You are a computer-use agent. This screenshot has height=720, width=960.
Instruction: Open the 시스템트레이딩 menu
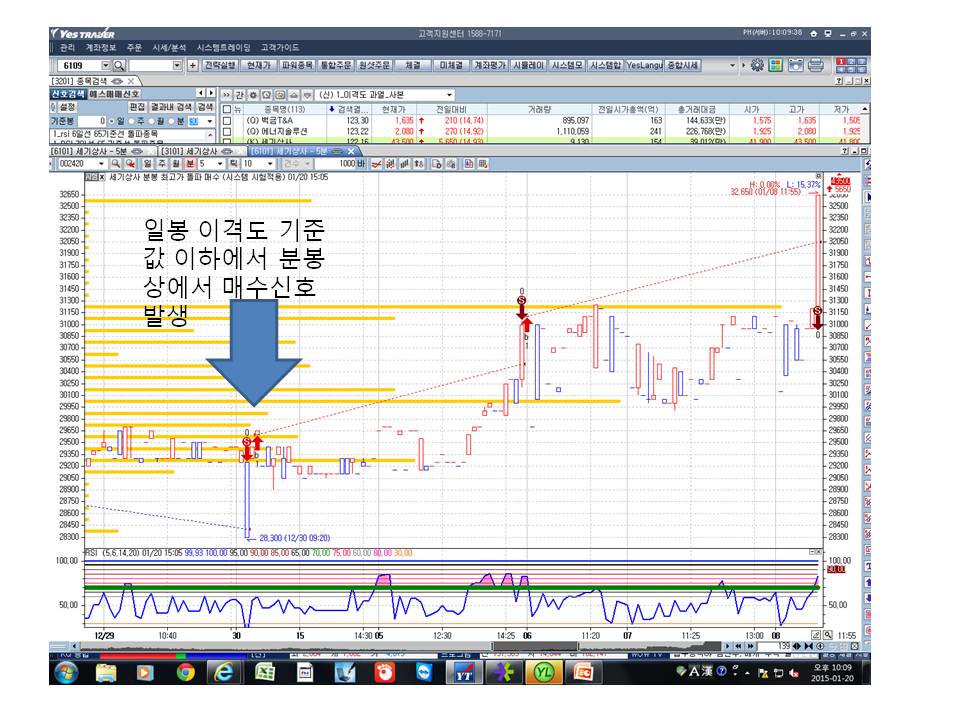223,47
